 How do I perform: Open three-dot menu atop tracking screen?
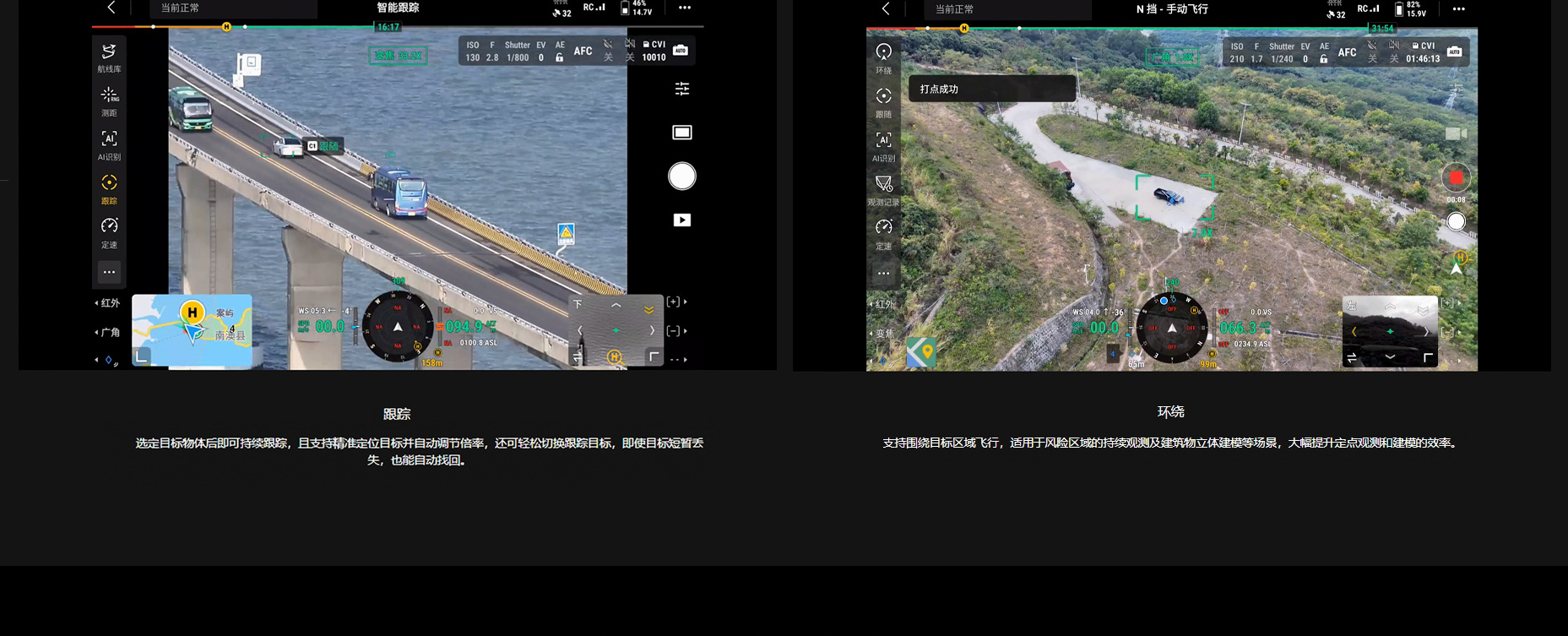tap(684, 8)
